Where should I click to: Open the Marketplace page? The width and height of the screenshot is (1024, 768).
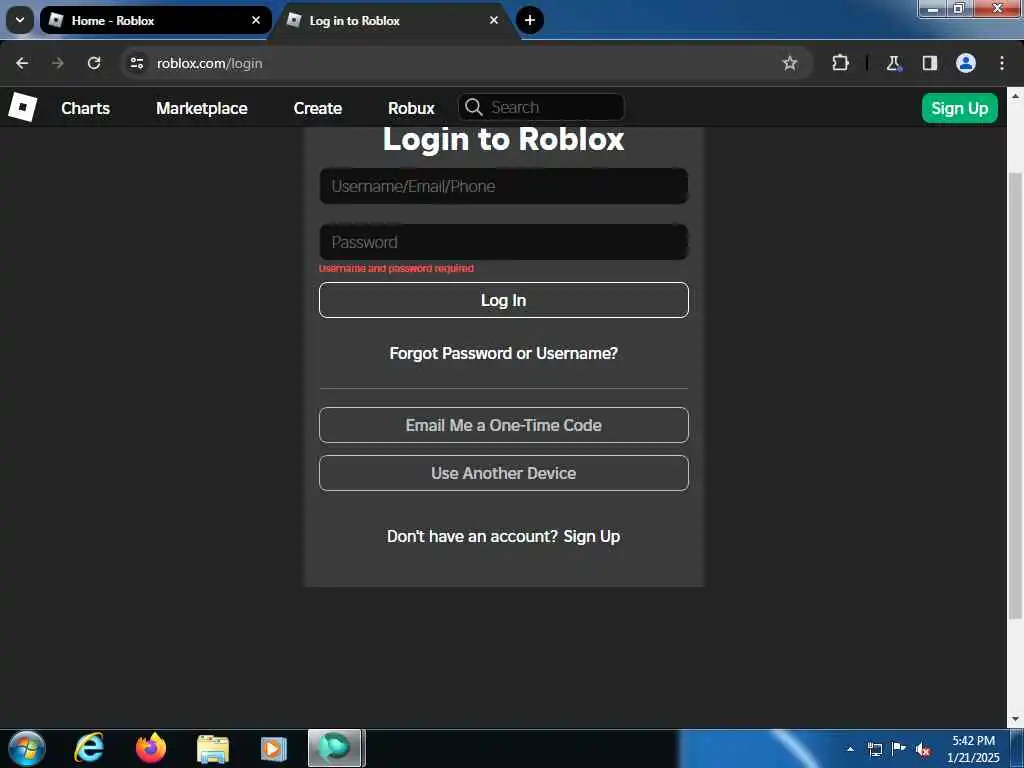202,108
